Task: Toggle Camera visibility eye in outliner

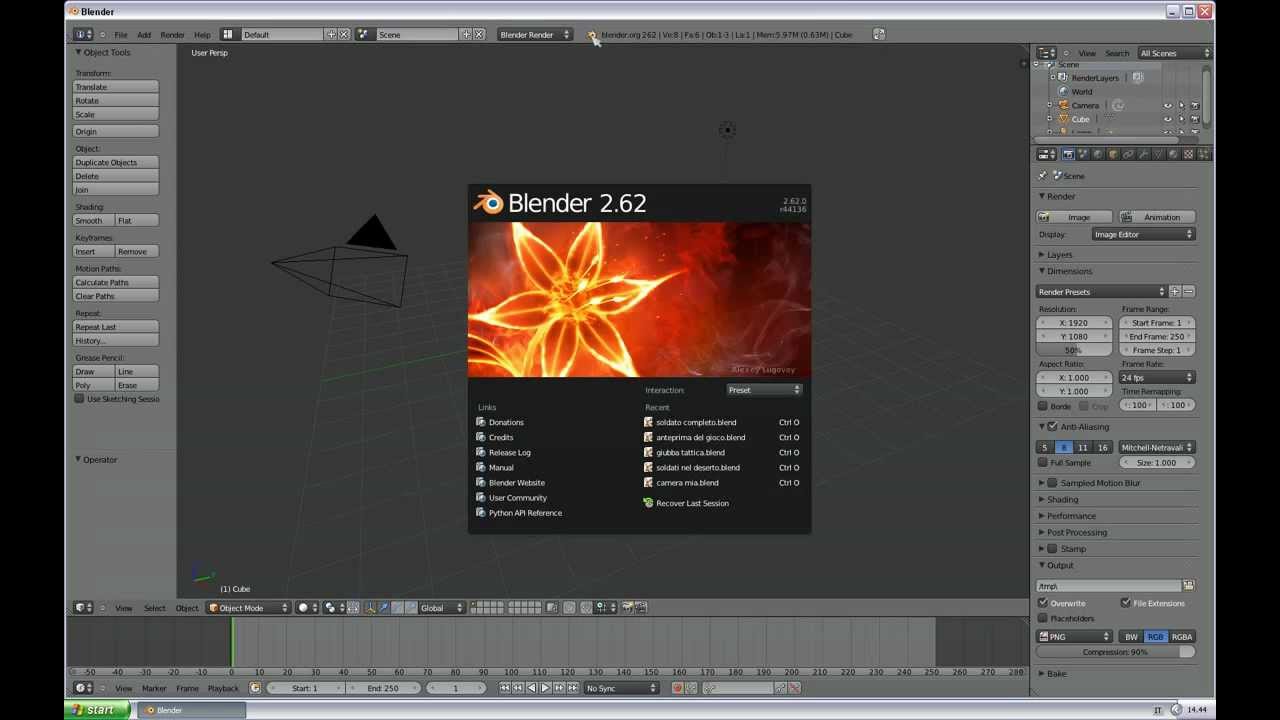Action: (x=1167, y=105)
